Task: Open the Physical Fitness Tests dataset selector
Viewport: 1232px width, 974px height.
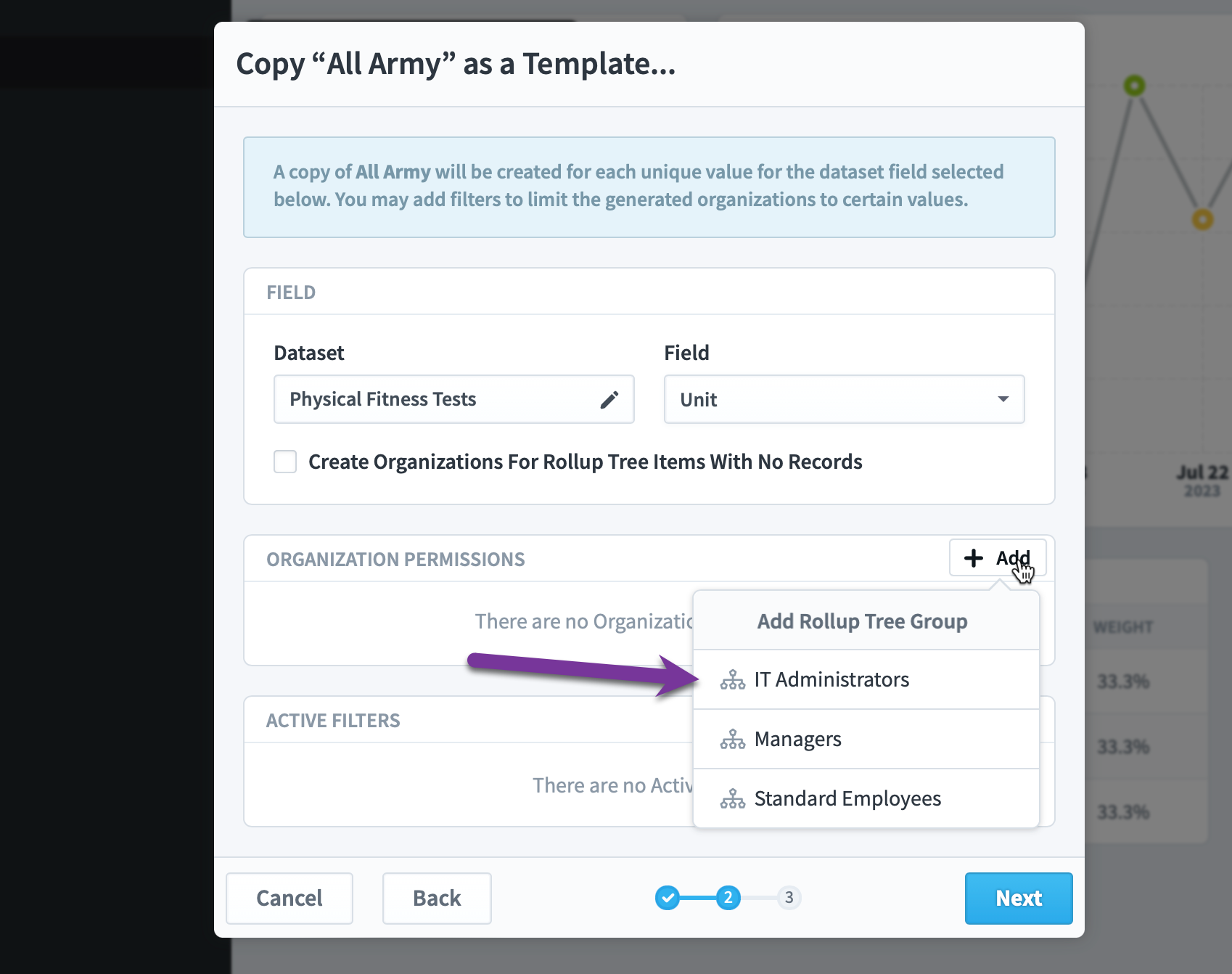Action: tap(453, 399)
